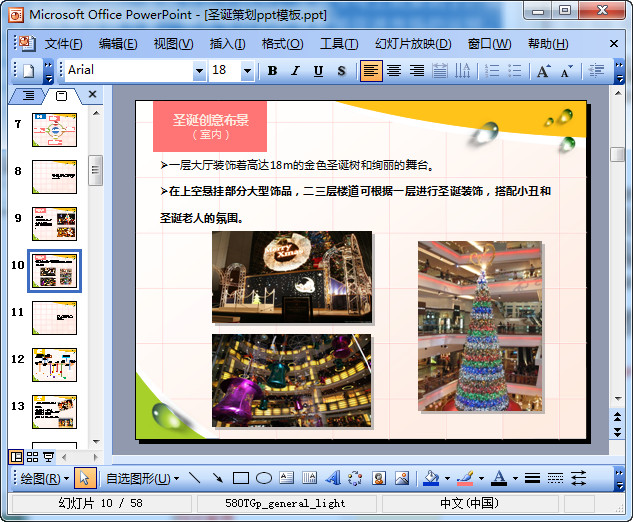This screenshot has width=633, height=522.
Task: Open the 工具(T) menu
Action: coord(339,44)
